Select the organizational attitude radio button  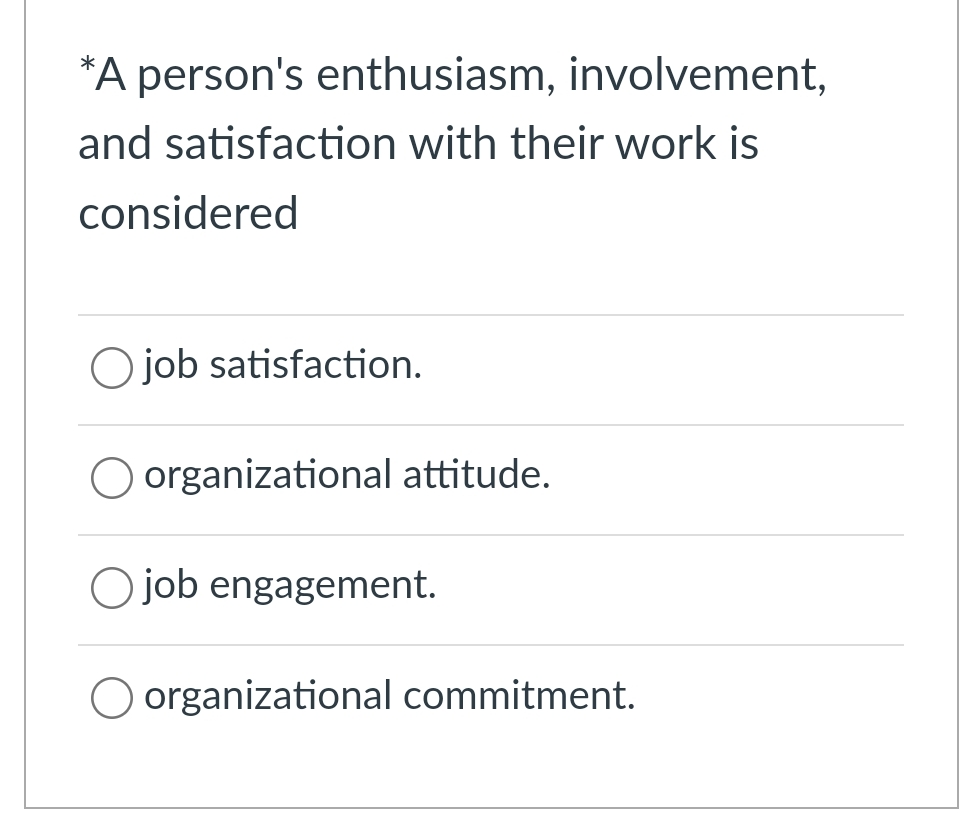click(x=112, y=478)
